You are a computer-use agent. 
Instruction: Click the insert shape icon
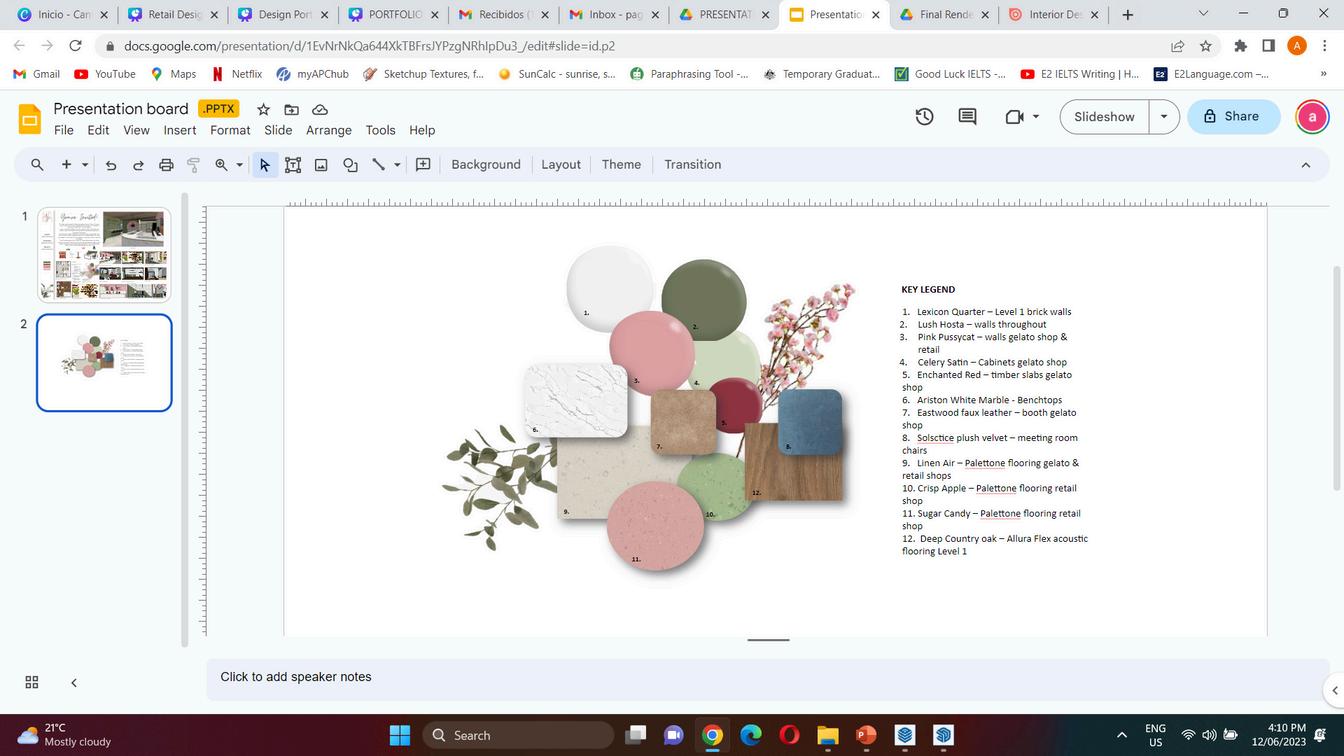[350, 165]
